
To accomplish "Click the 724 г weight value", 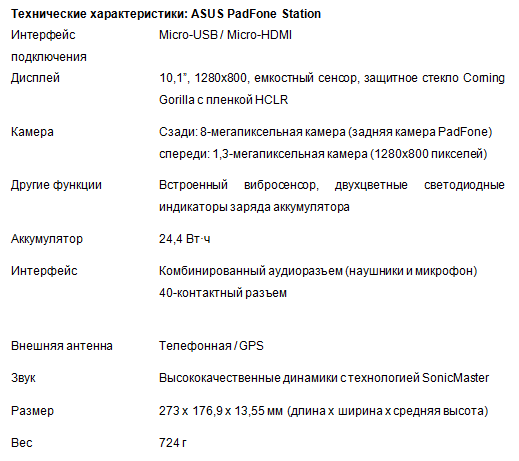I will tap(173, 443).
